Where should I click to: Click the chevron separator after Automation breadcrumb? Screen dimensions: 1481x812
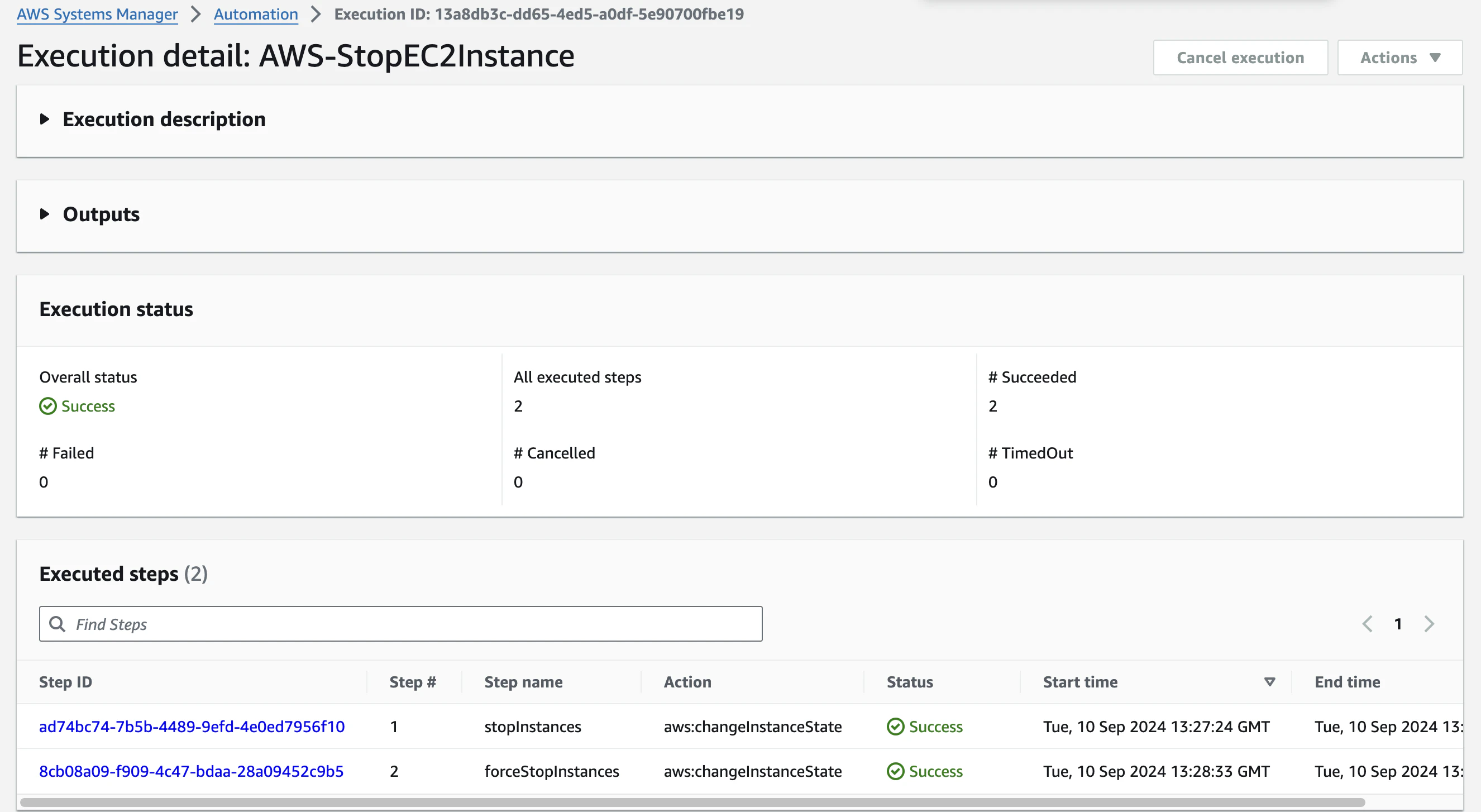pos(316,14)
